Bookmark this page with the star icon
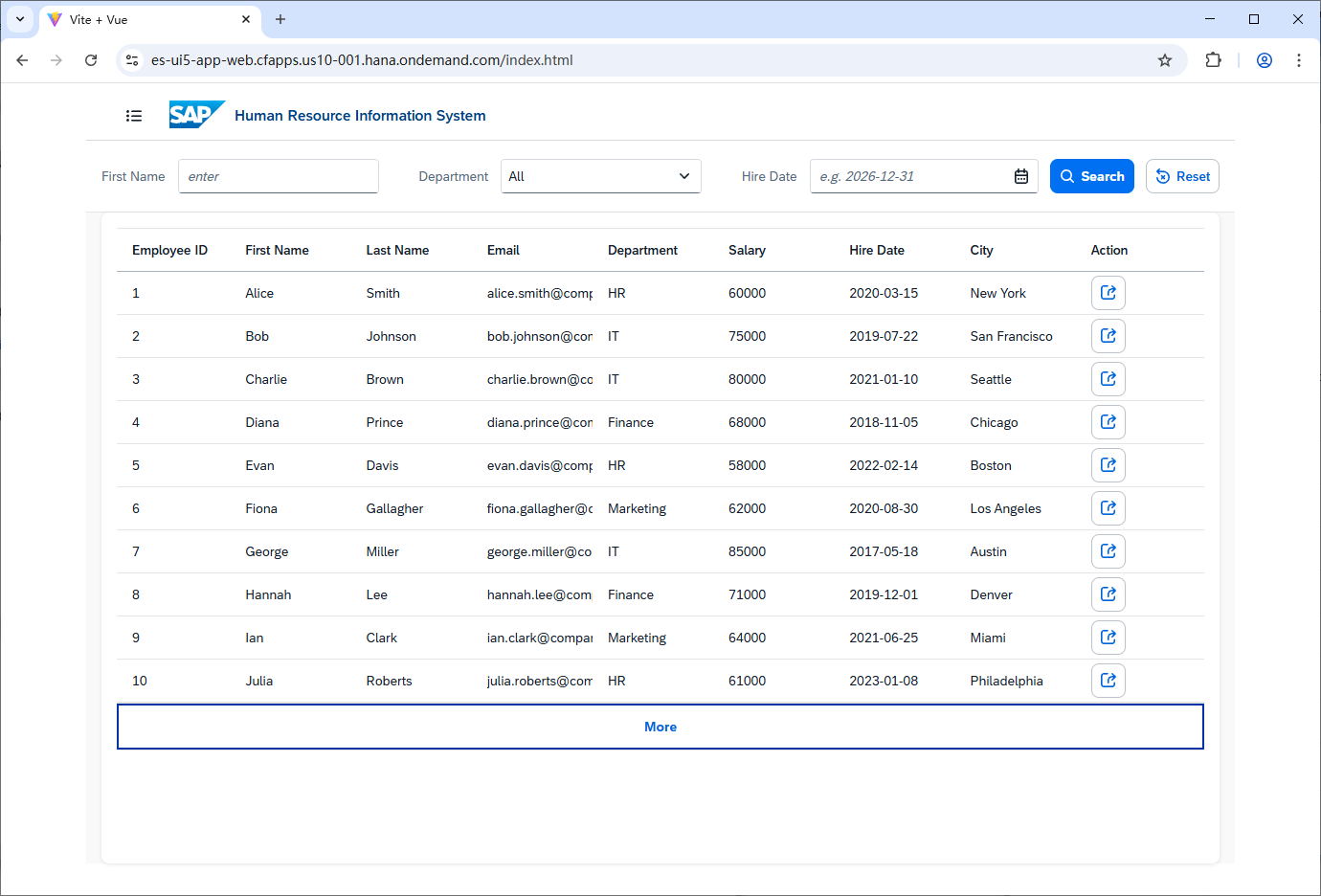 [1165, 60]
